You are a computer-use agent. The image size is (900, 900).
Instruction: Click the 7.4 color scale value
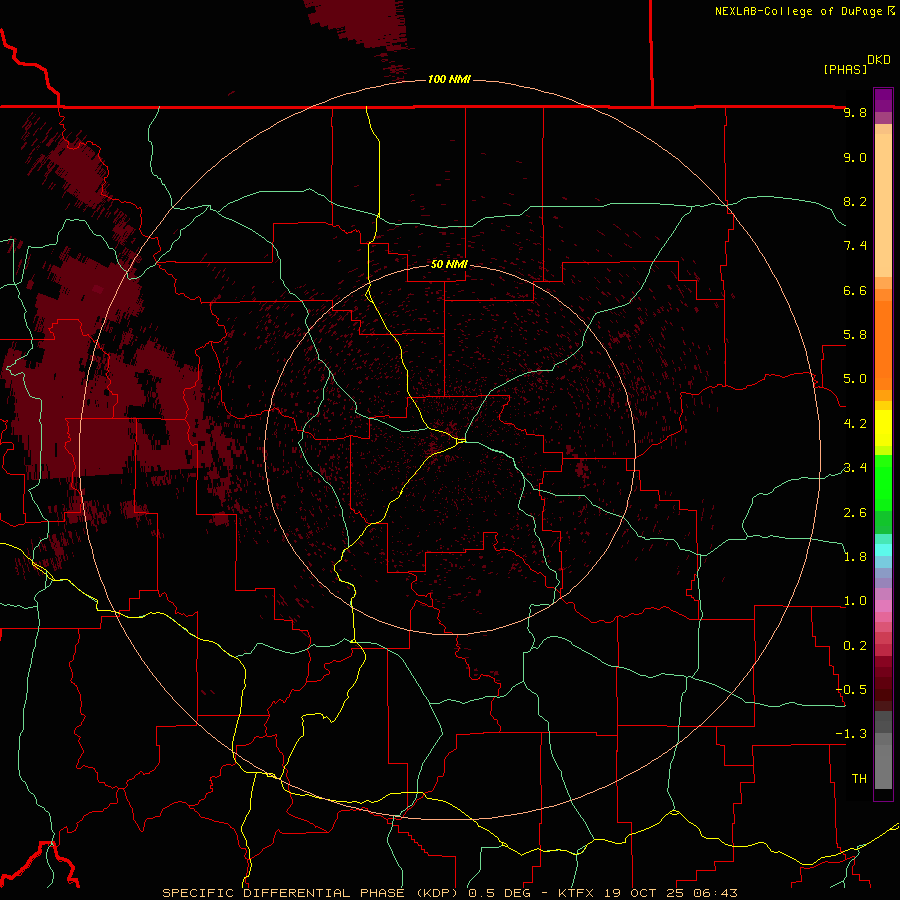pos(855,246)
